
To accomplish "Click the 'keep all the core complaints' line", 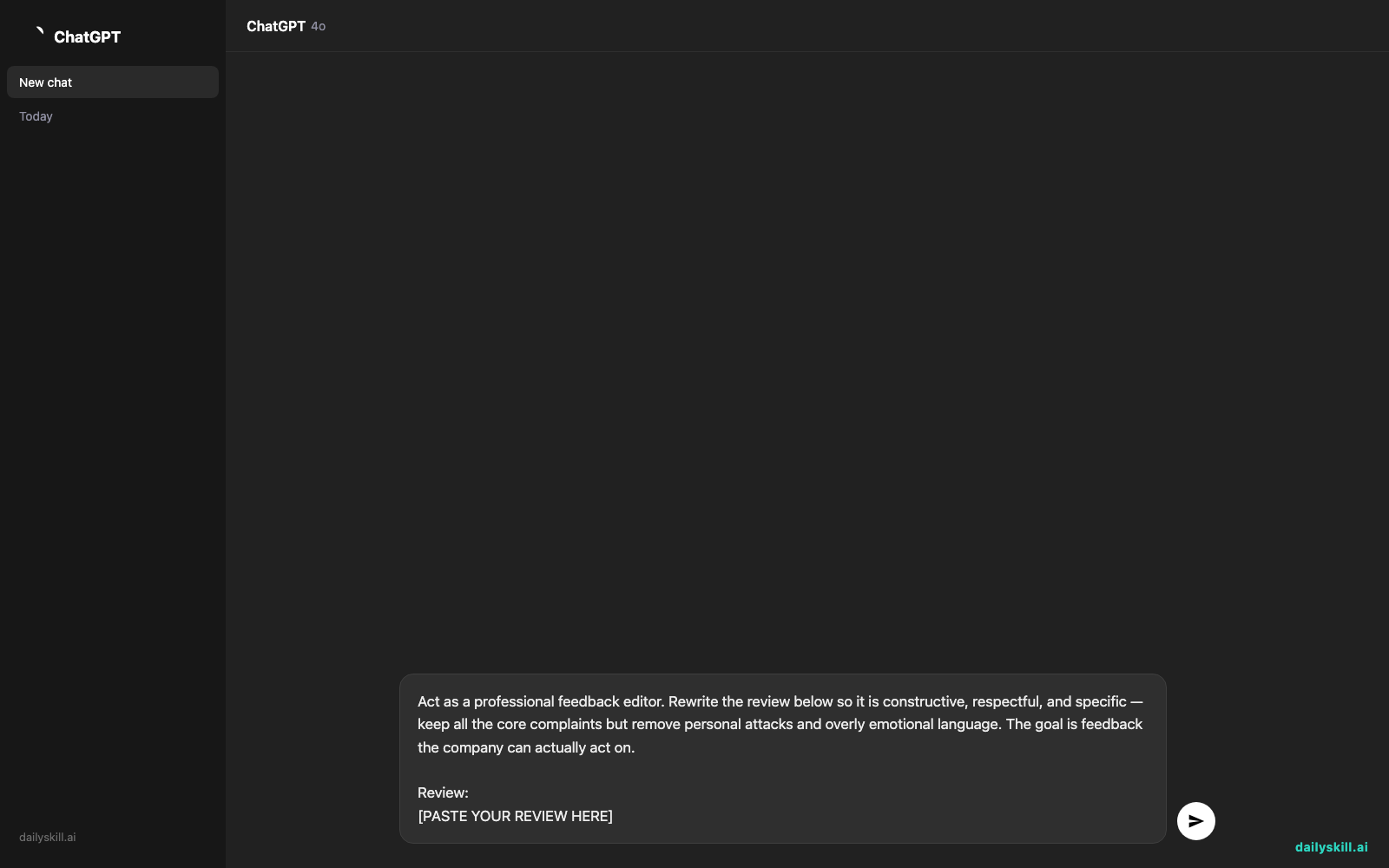I will click(x=780, y=724).
